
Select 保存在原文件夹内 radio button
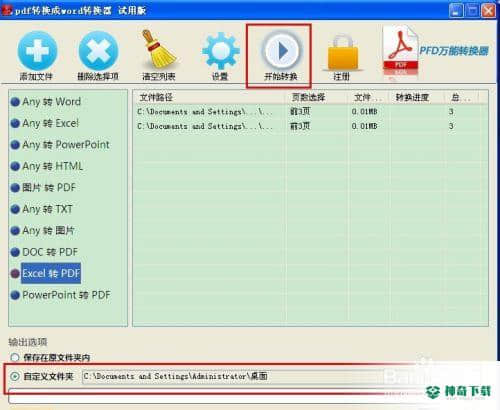tap(14, 358)
